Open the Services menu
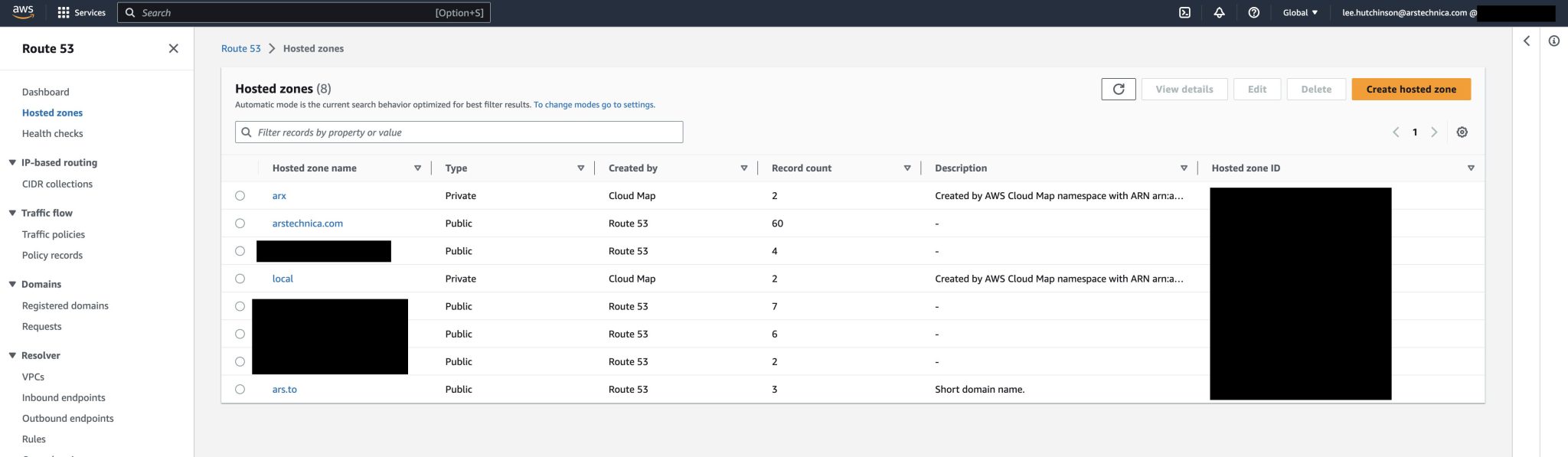Viewport: 1568px width, 457px height. [81, 12]
